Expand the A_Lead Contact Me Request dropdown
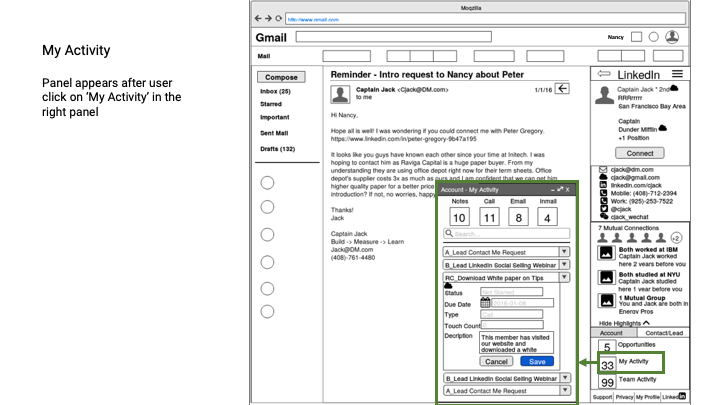Image resolution: width=720 pixels, height=405 pixels. click(x=564, y=253)
